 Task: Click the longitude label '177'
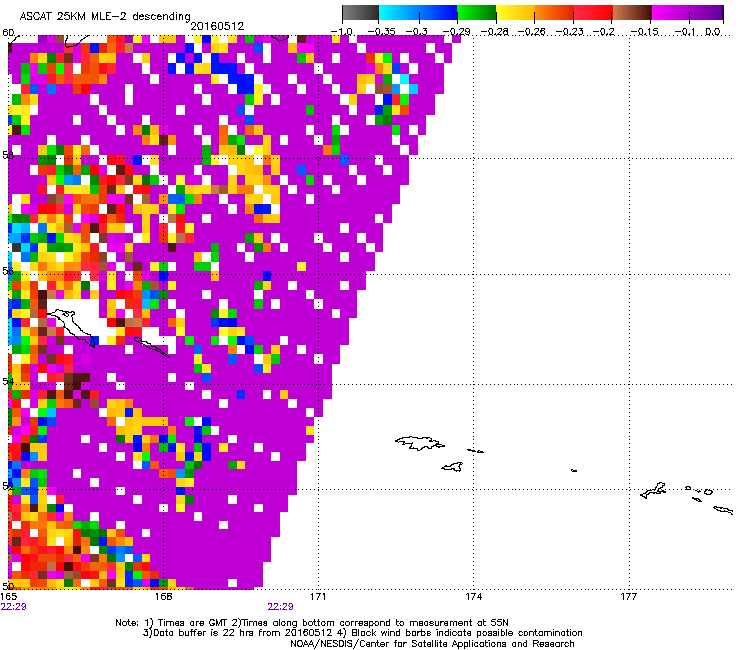point(629,597)
